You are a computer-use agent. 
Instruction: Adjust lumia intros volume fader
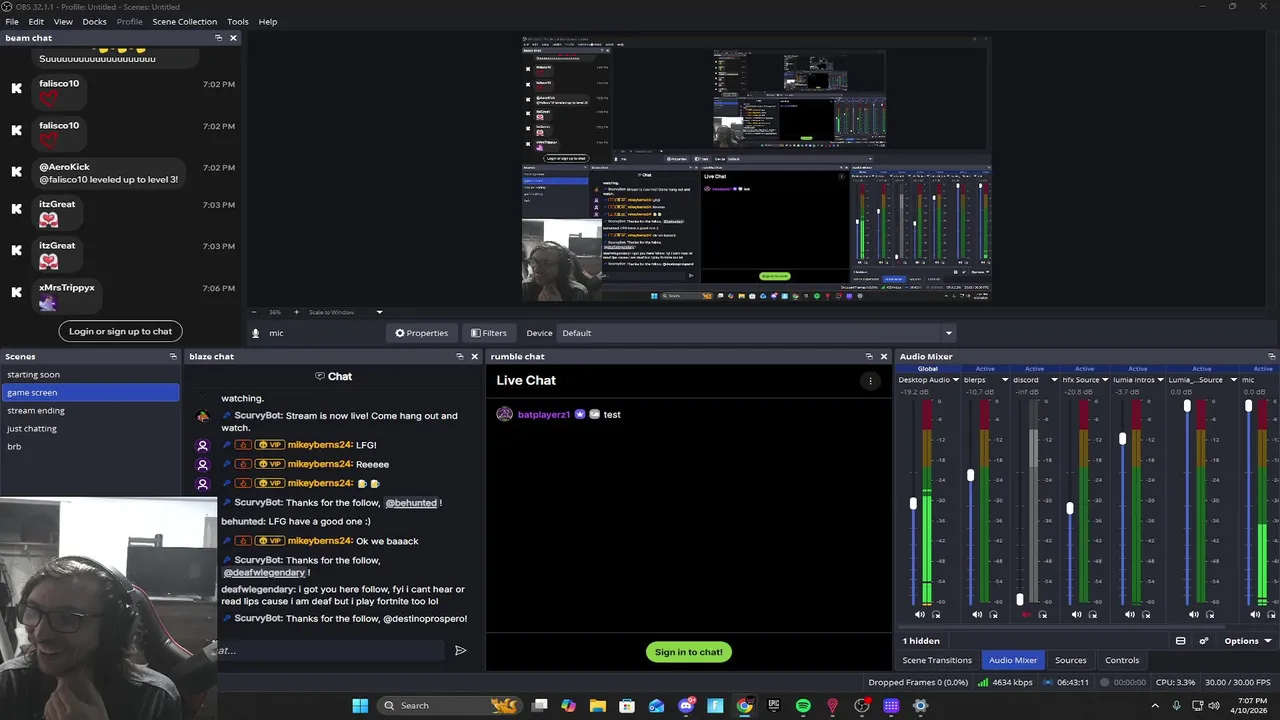pyautogui.click(x=1122, y=439)
